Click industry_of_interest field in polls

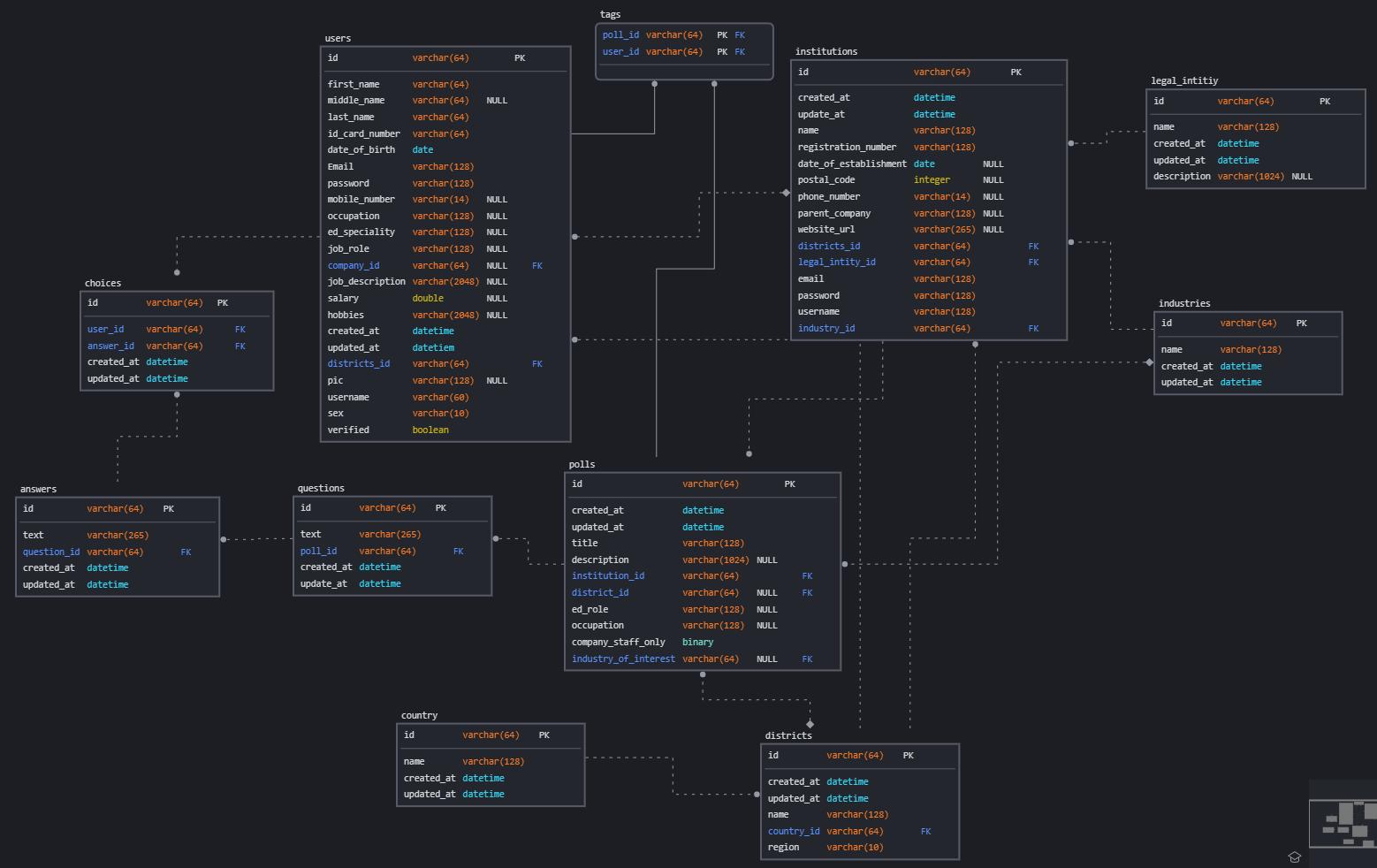[703, 659]
